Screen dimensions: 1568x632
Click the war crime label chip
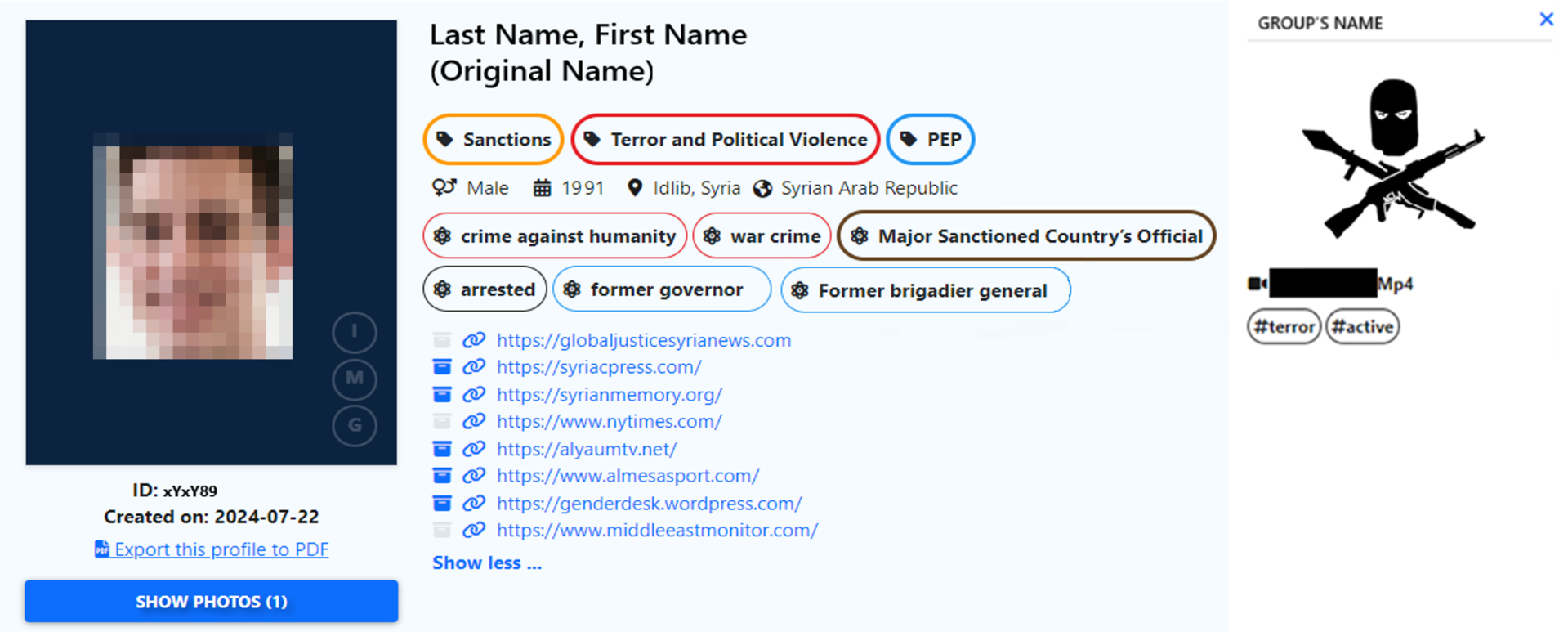(762, 236)
